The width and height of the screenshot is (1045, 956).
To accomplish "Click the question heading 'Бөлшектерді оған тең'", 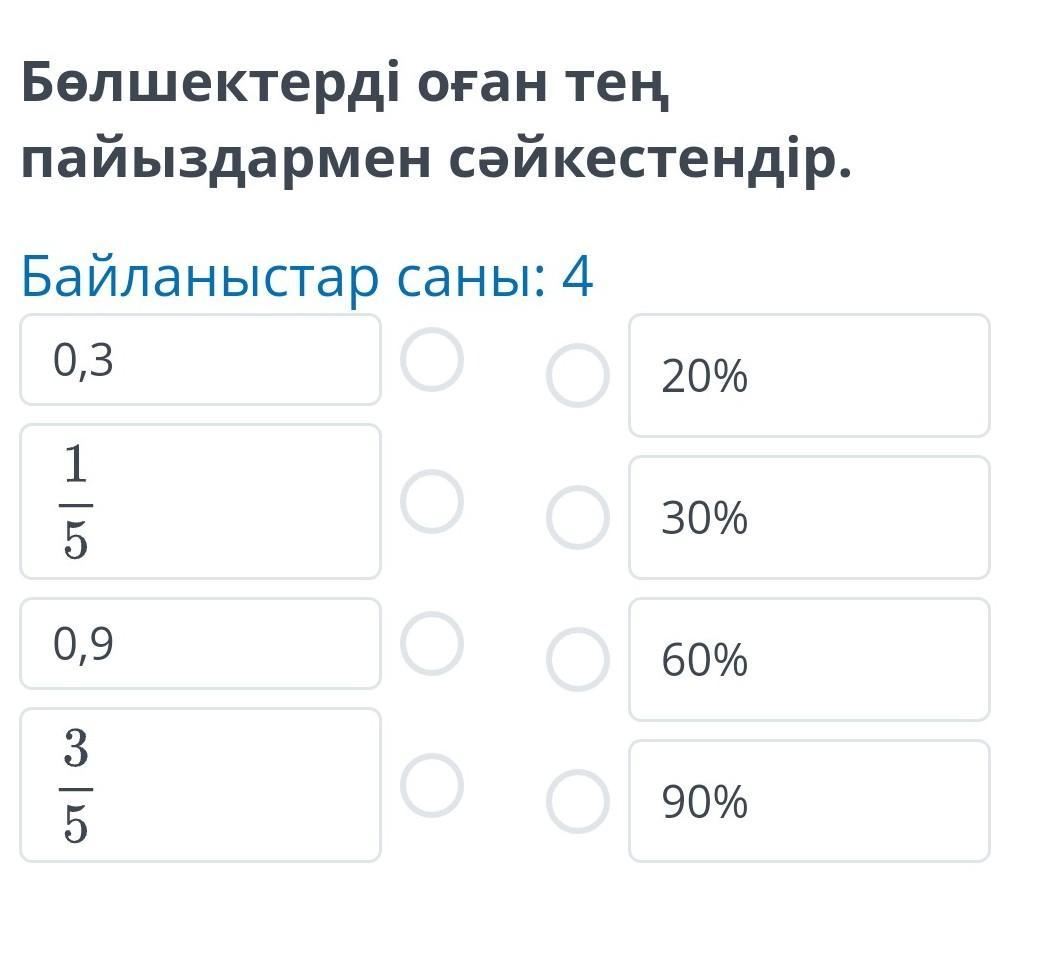I will (344, 87).
